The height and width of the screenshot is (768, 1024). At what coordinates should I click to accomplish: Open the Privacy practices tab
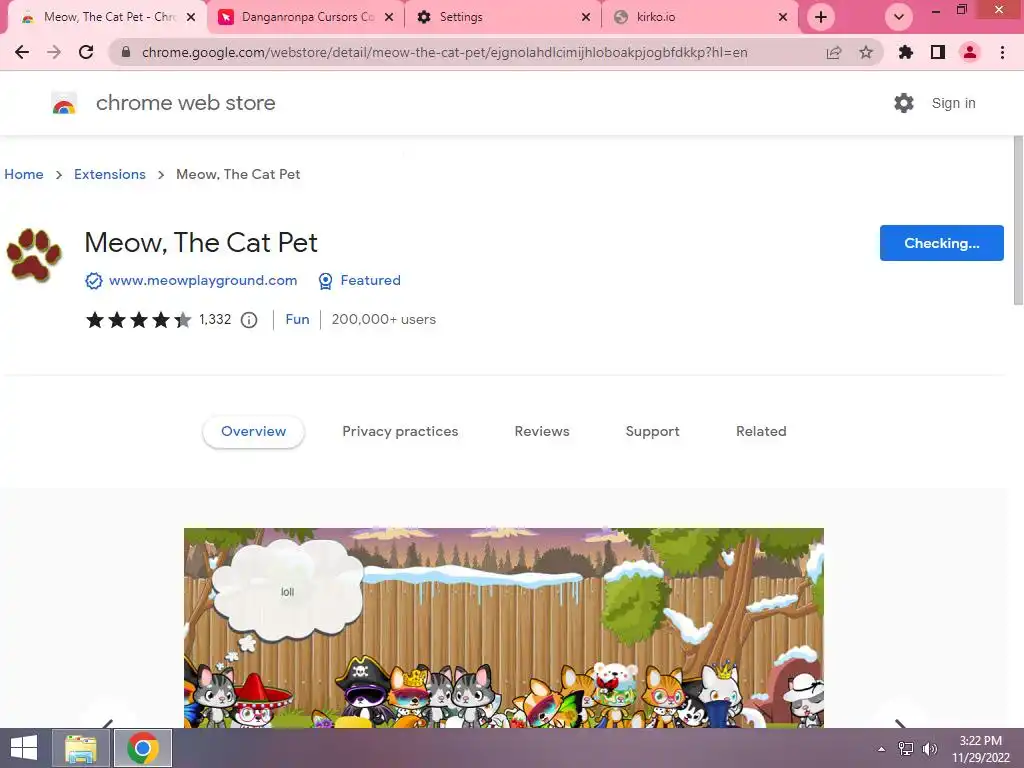point(400,431)
